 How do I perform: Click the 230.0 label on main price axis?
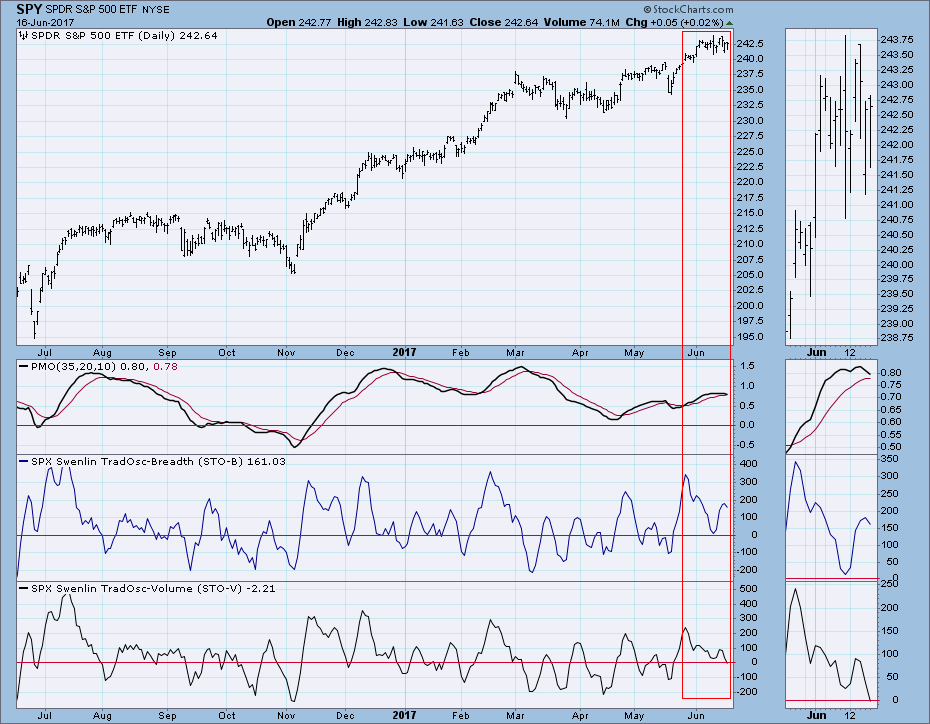pos(750,121)
